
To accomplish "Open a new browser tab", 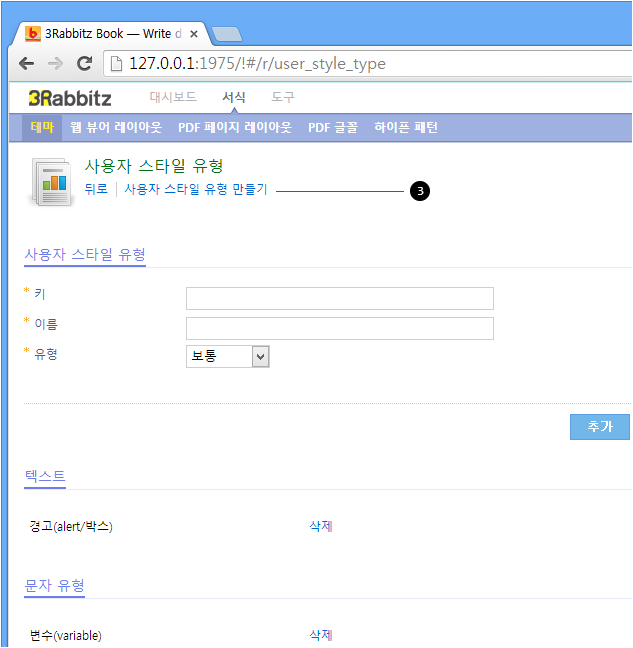I will 226,34.
